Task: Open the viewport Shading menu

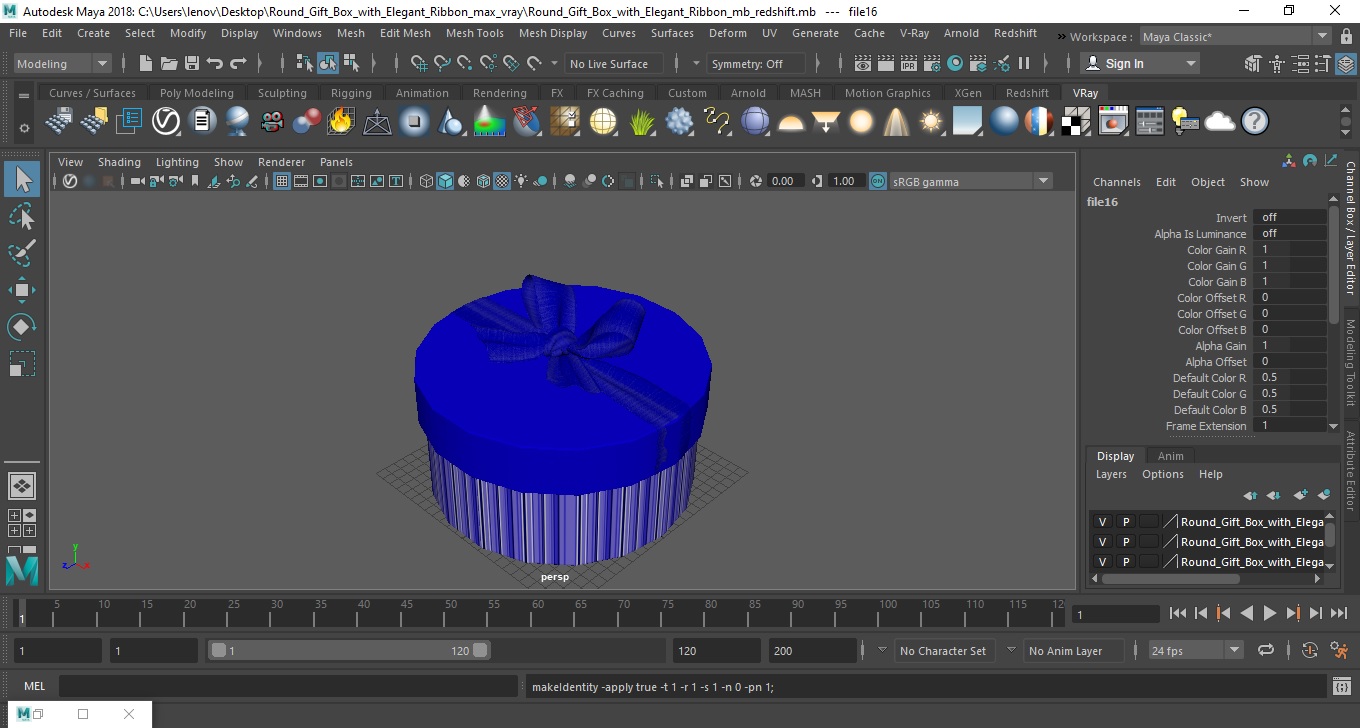Action: pyautogui.click(x=119, y=162)
